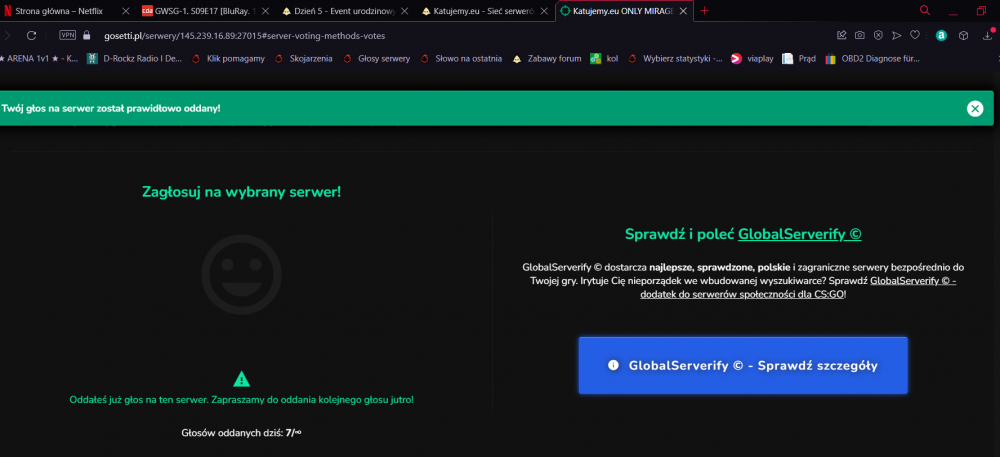Viewport: 1000px width, 457px height.
Task: Close the Katujemy.eu ONLY MIRAGE tab
Action: (683, 11)
